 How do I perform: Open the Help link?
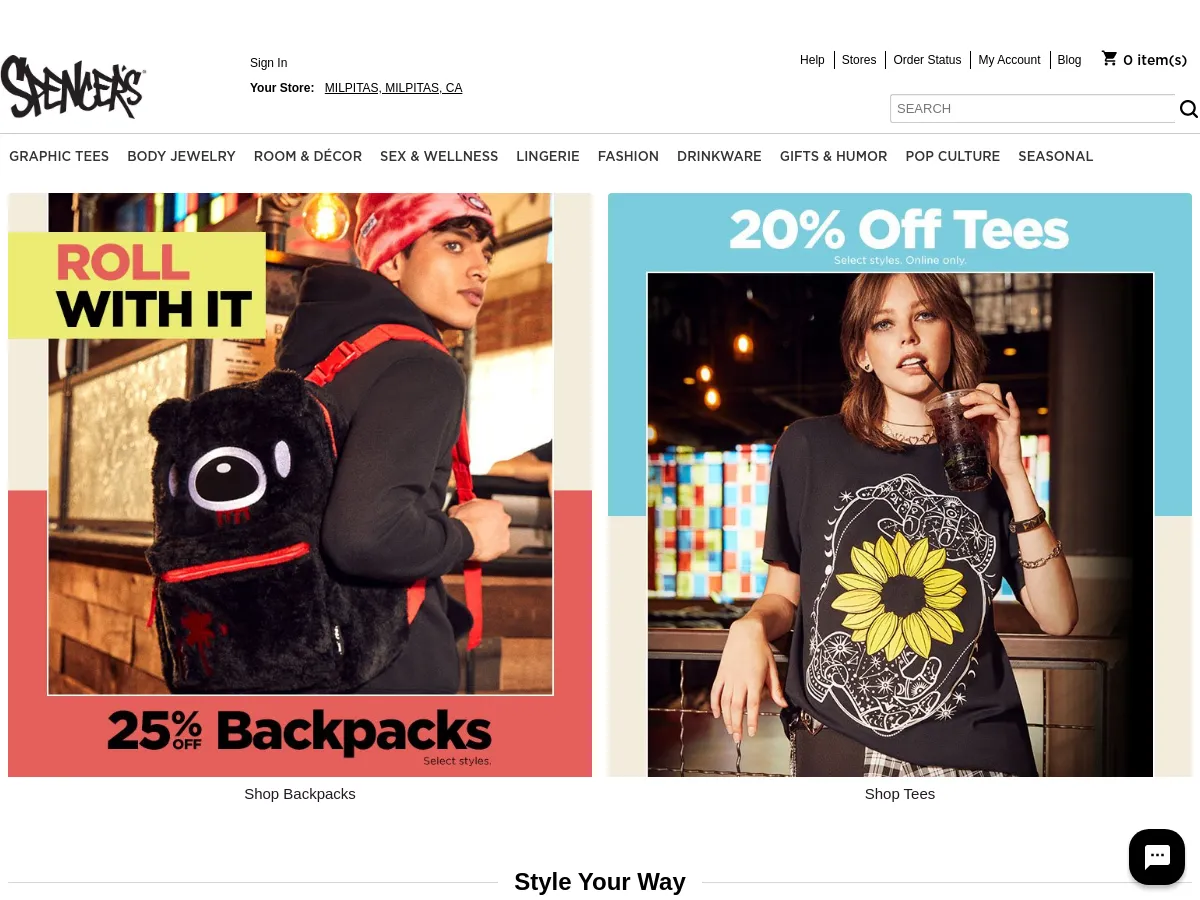click(812, 60)
